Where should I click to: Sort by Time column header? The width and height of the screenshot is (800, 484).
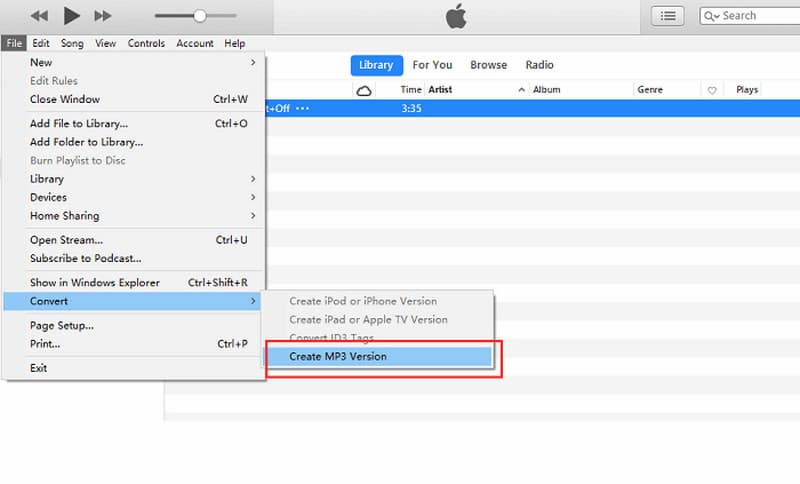click(411, 90)
